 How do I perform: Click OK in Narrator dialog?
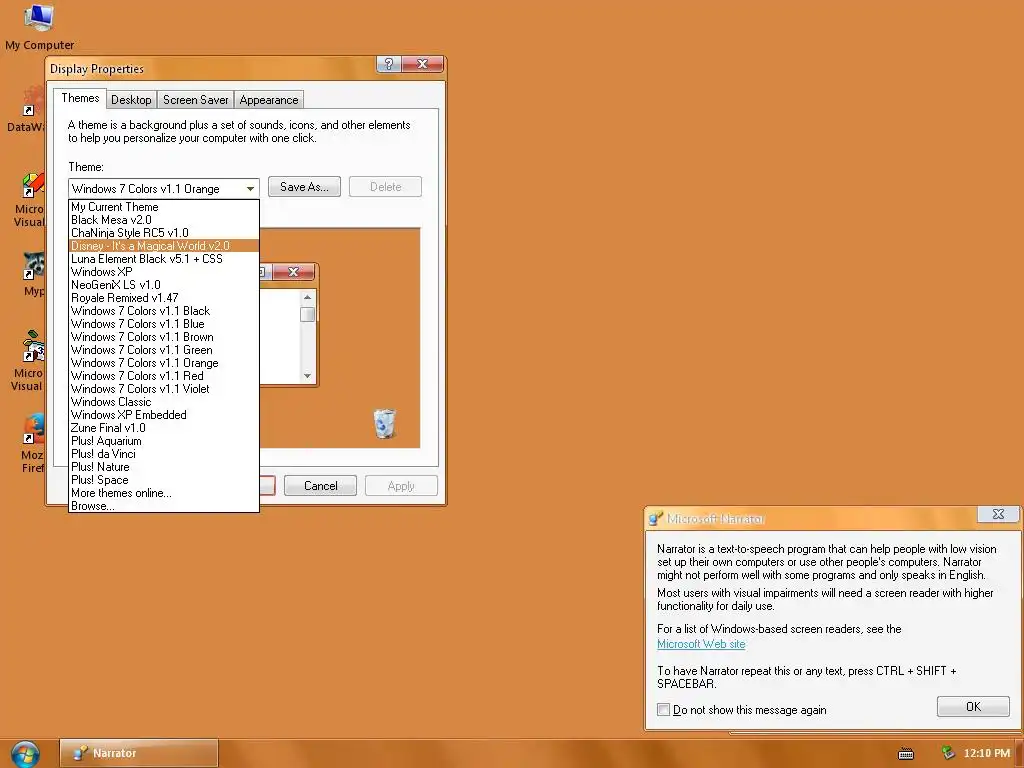(973, 707)
